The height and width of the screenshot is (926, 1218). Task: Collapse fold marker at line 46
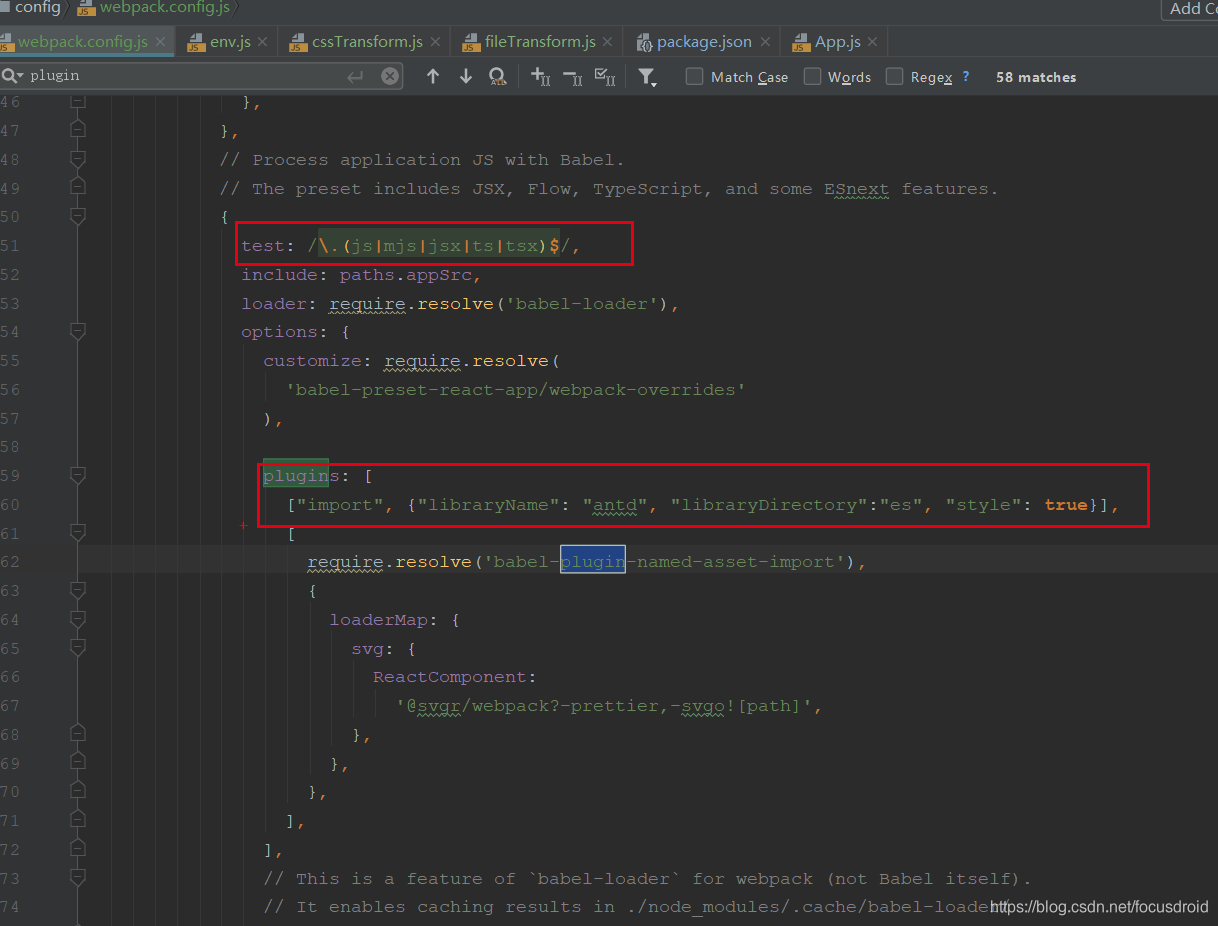coord(78,101)
